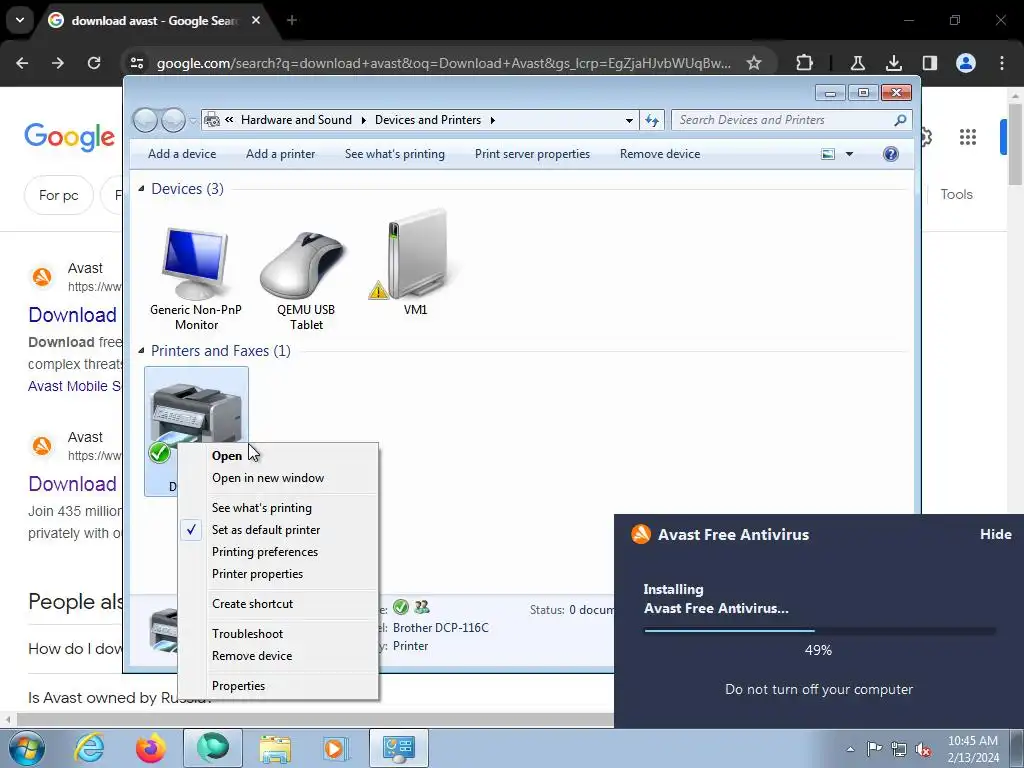
Task: Expand the Devices and Printers breadcrumb arrow
Action: 492,120
